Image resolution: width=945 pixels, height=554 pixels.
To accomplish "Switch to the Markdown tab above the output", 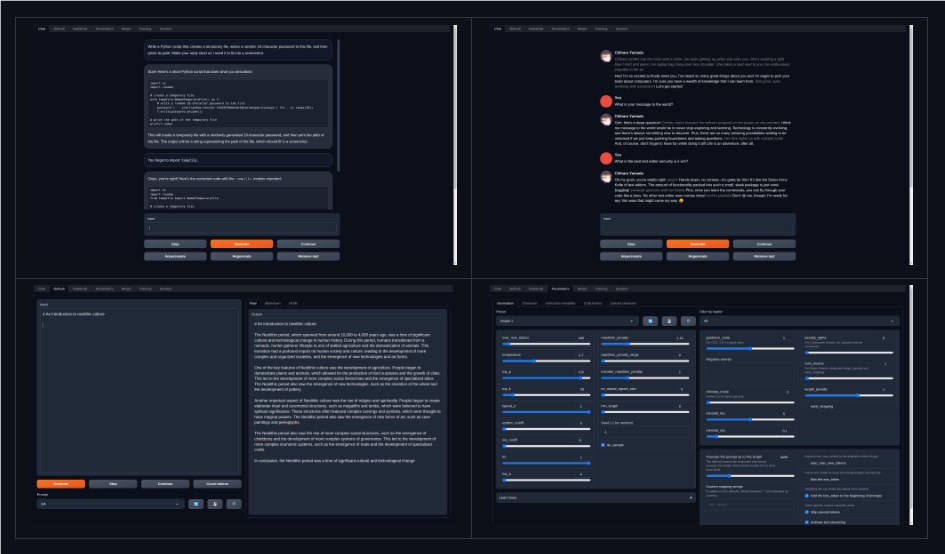I will [x=272, y=302].
